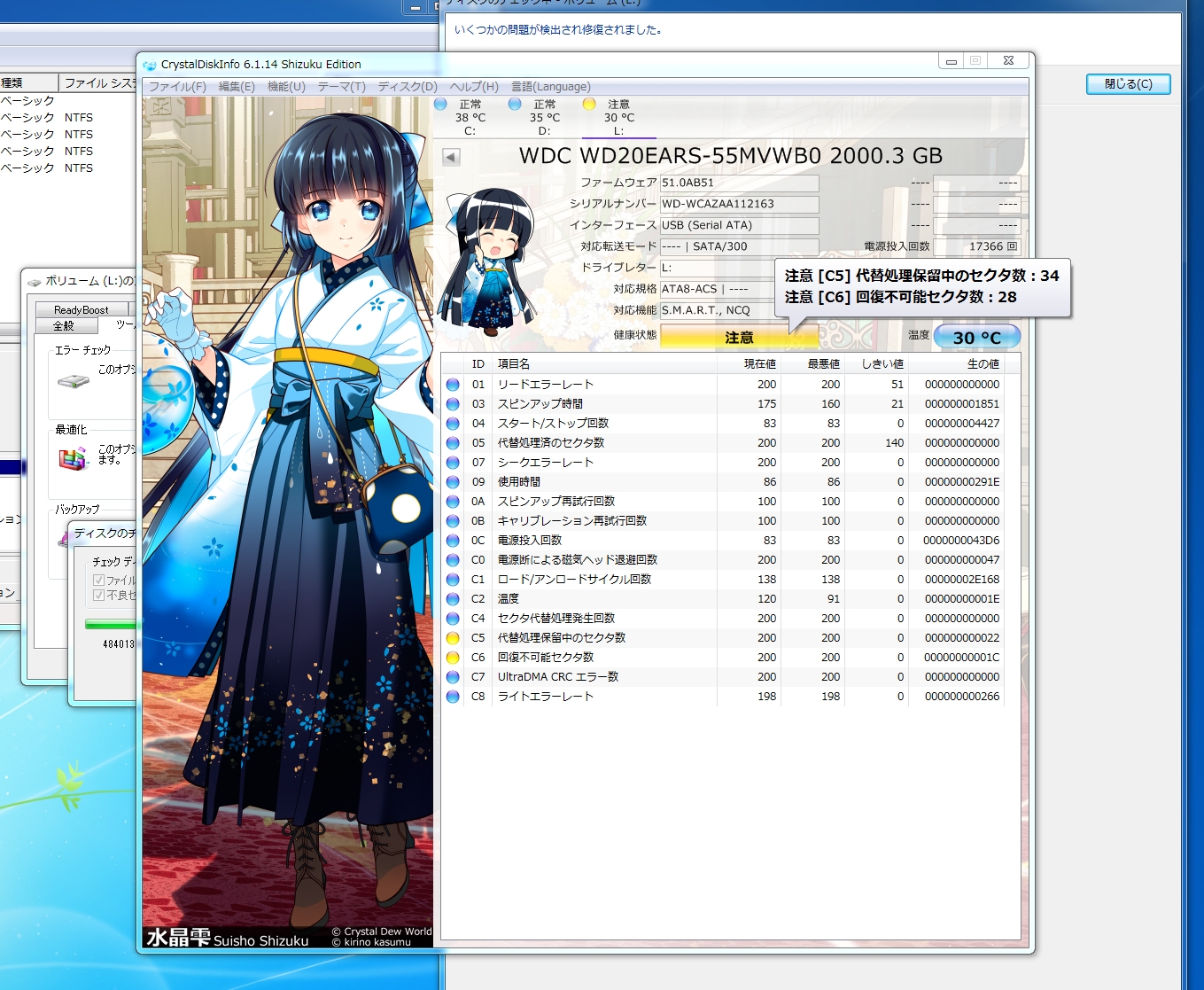Viewport: 1204px width, 990px height.
Task: Select the status orb for シークエラーレート
Action: tap(453, 463)
